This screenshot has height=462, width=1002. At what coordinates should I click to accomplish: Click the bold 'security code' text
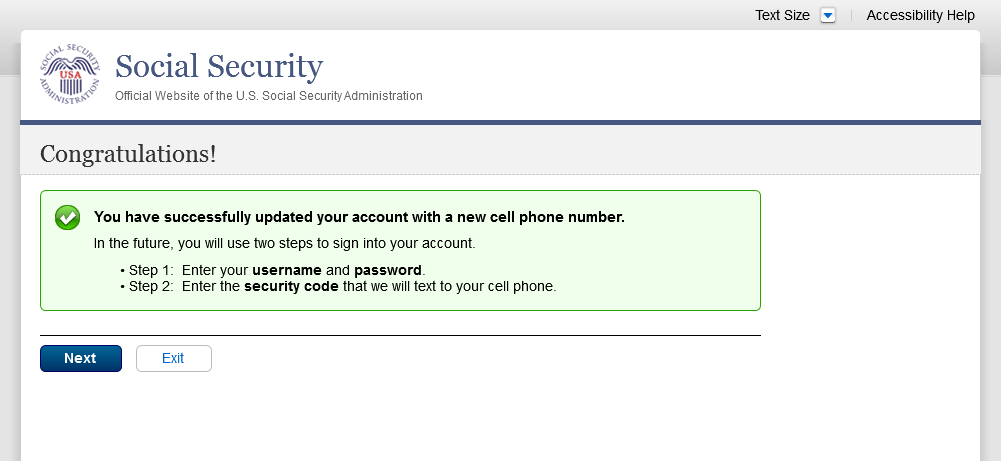[x=291, y=286]
